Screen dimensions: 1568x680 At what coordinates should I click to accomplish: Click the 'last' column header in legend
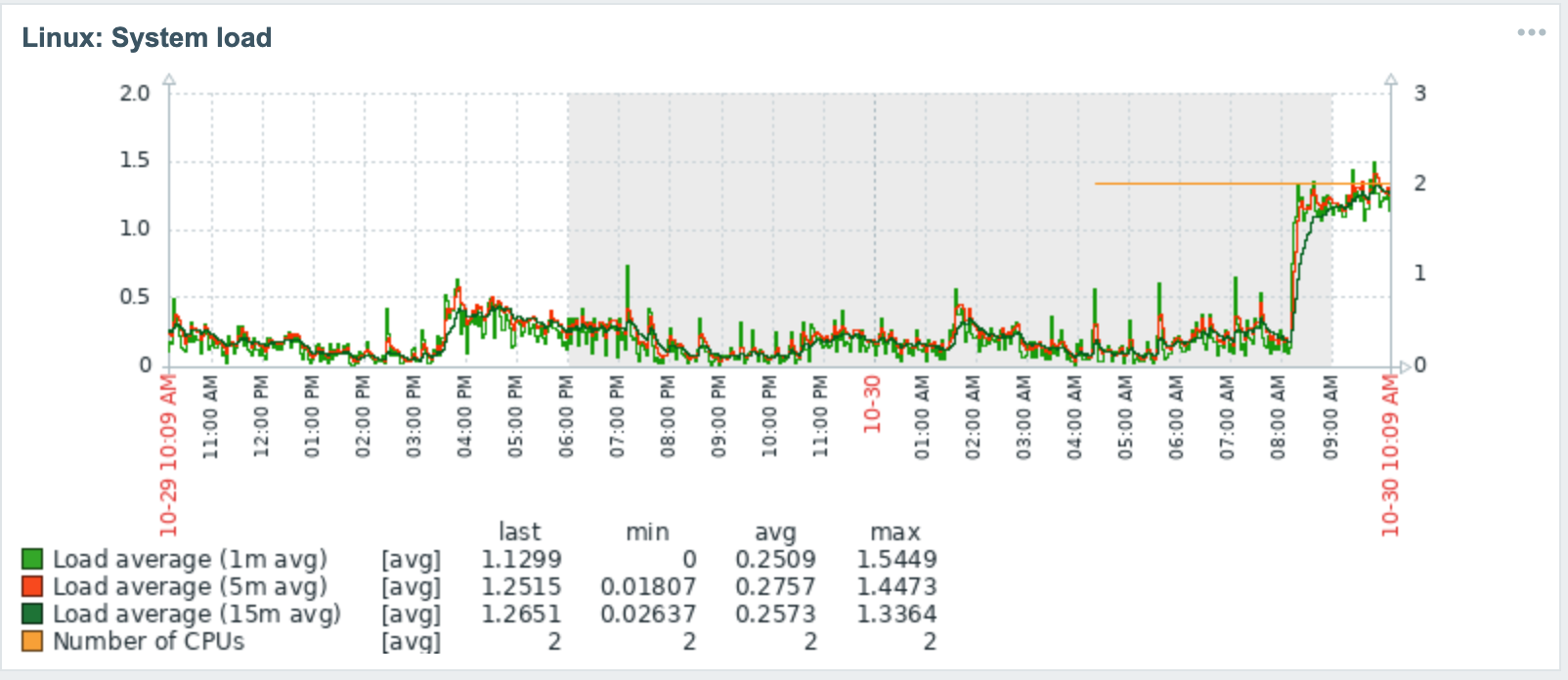click(x=519, y=532)
